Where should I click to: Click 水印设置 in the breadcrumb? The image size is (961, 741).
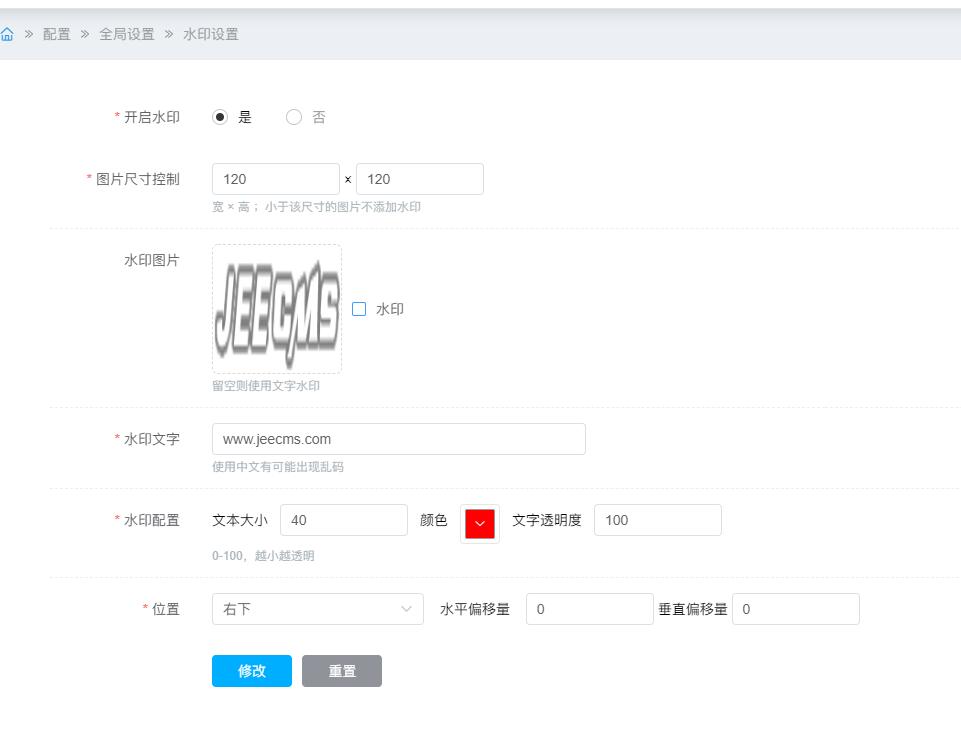pos(211,34)
